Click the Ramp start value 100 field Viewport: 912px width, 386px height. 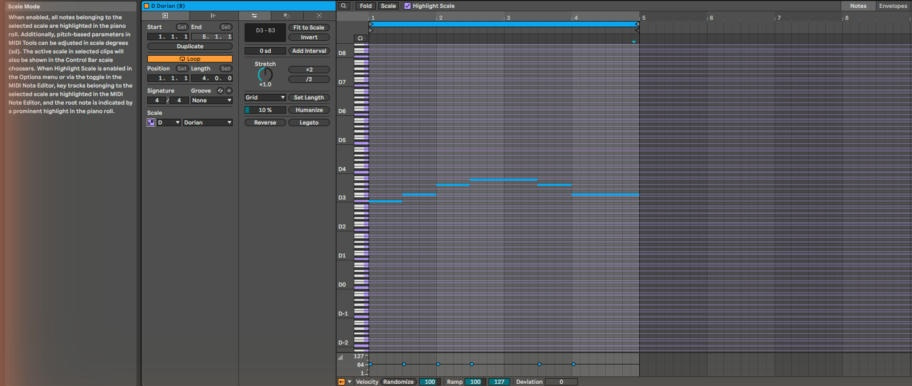tap(474, 382)
